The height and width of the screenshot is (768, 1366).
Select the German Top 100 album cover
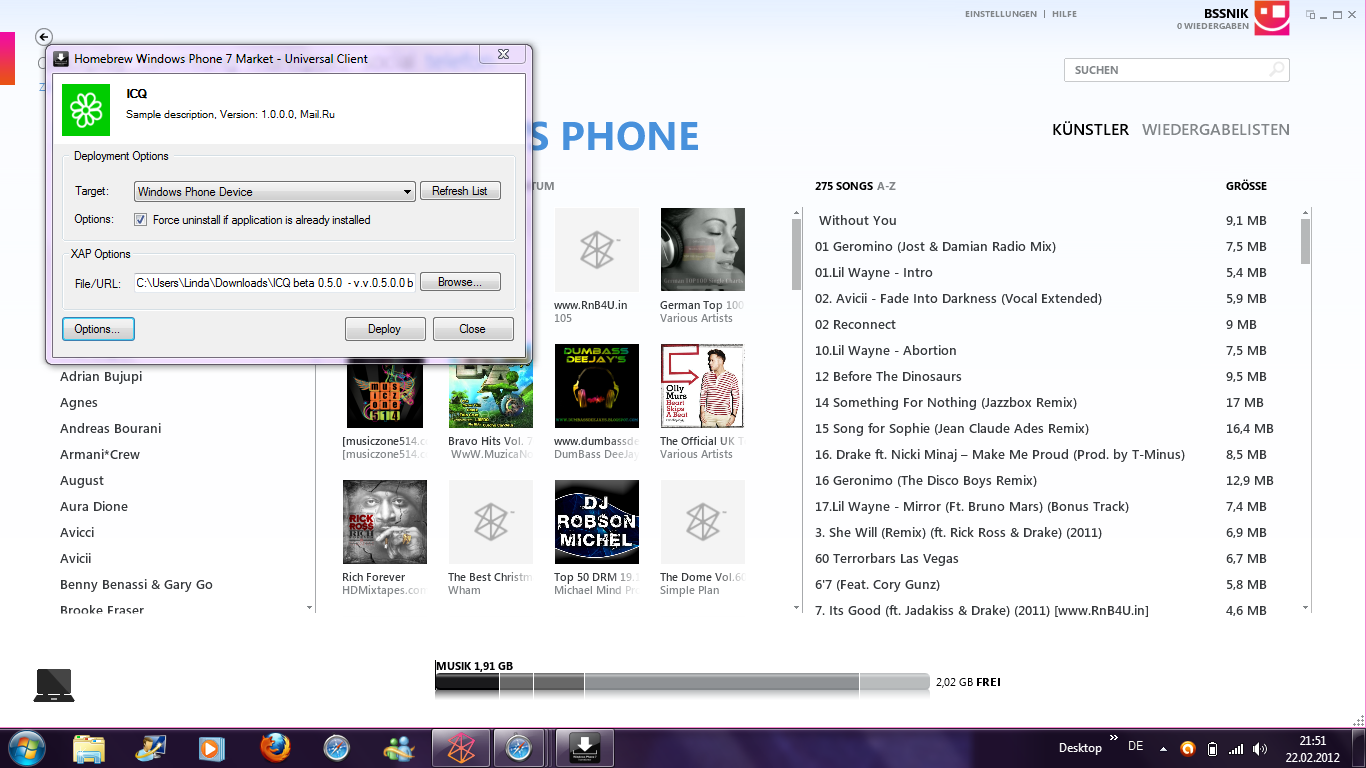click(702, 250)
